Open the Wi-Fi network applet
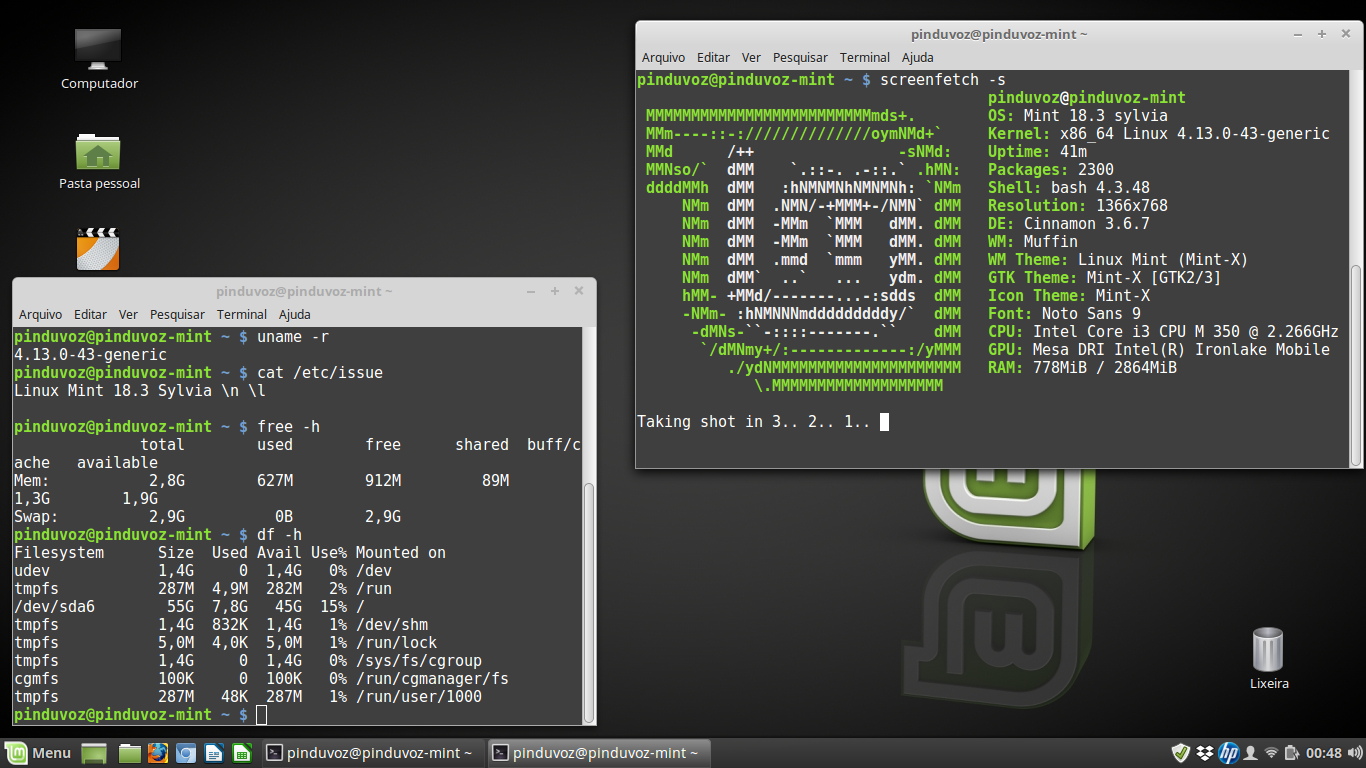 tap(1271, 752)
